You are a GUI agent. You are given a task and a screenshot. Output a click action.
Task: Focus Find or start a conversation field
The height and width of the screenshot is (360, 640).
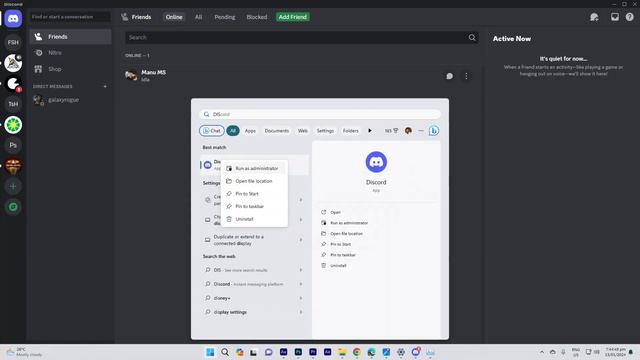click(70, 17)
